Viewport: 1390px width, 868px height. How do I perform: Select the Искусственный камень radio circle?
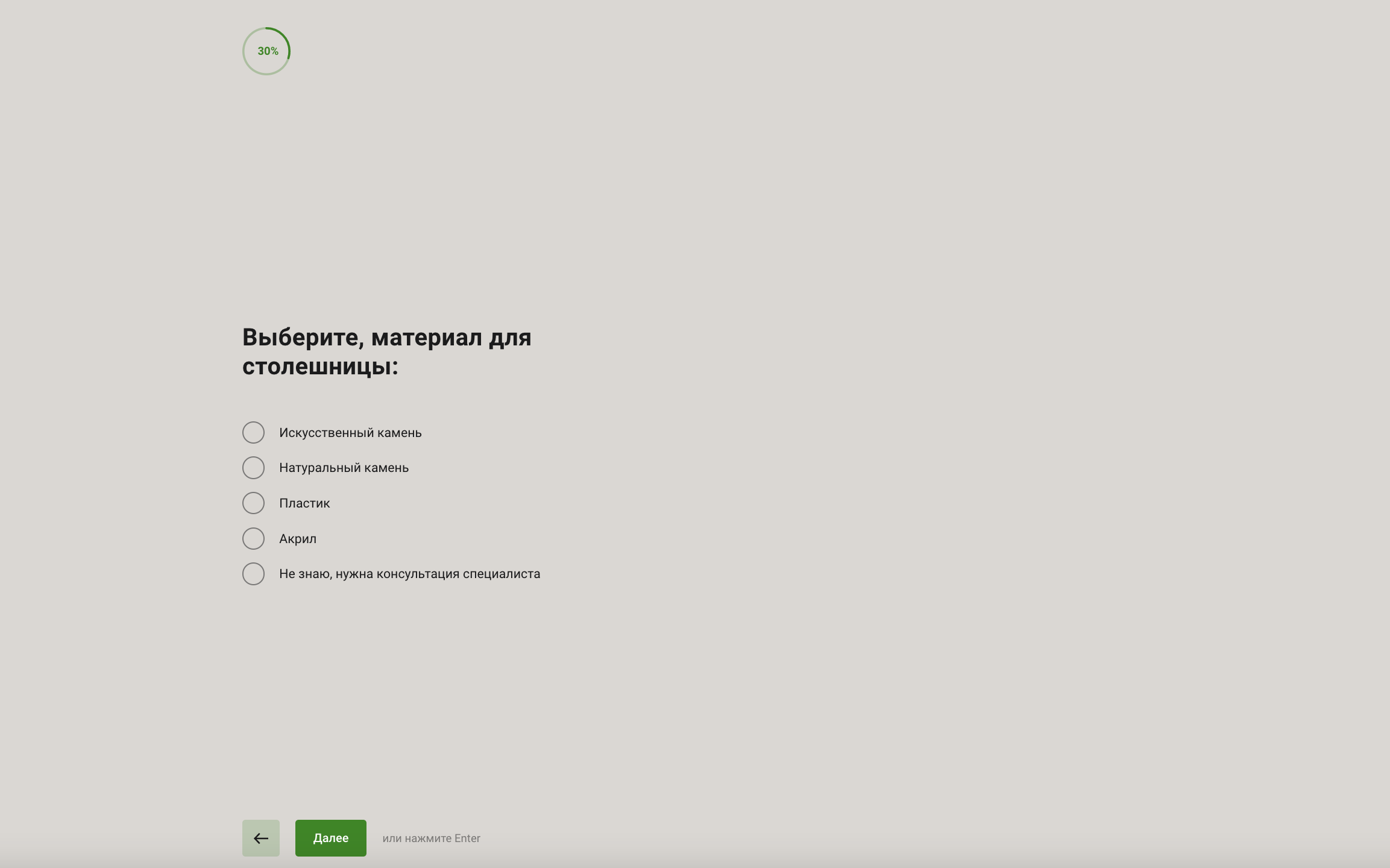[253, 433]
